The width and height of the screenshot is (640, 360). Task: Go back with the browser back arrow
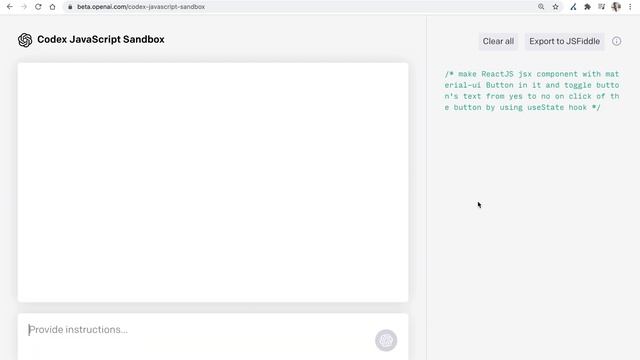point(10,7)
